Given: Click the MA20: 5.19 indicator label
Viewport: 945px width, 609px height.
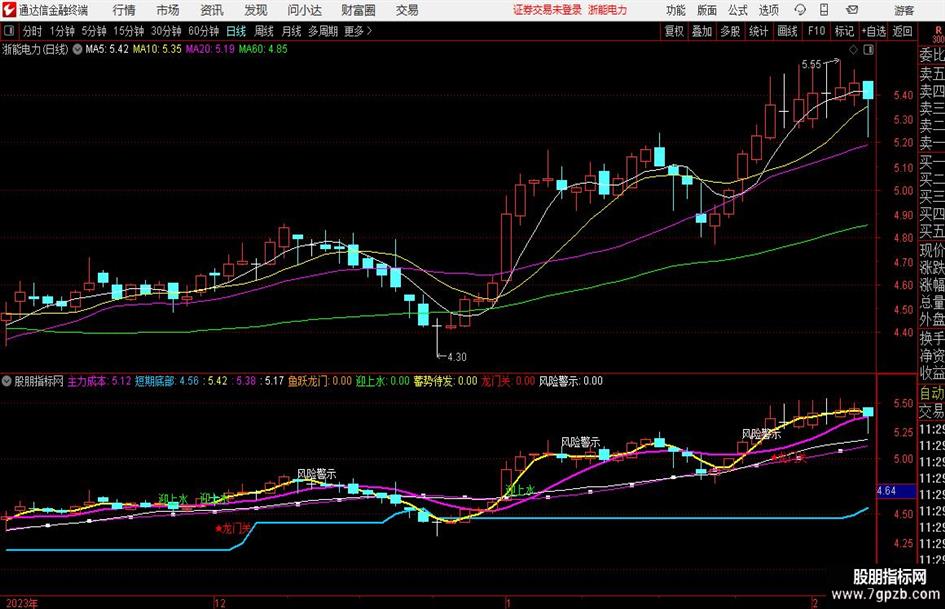Looking at the screenshot, I should [x=210, y=49].
